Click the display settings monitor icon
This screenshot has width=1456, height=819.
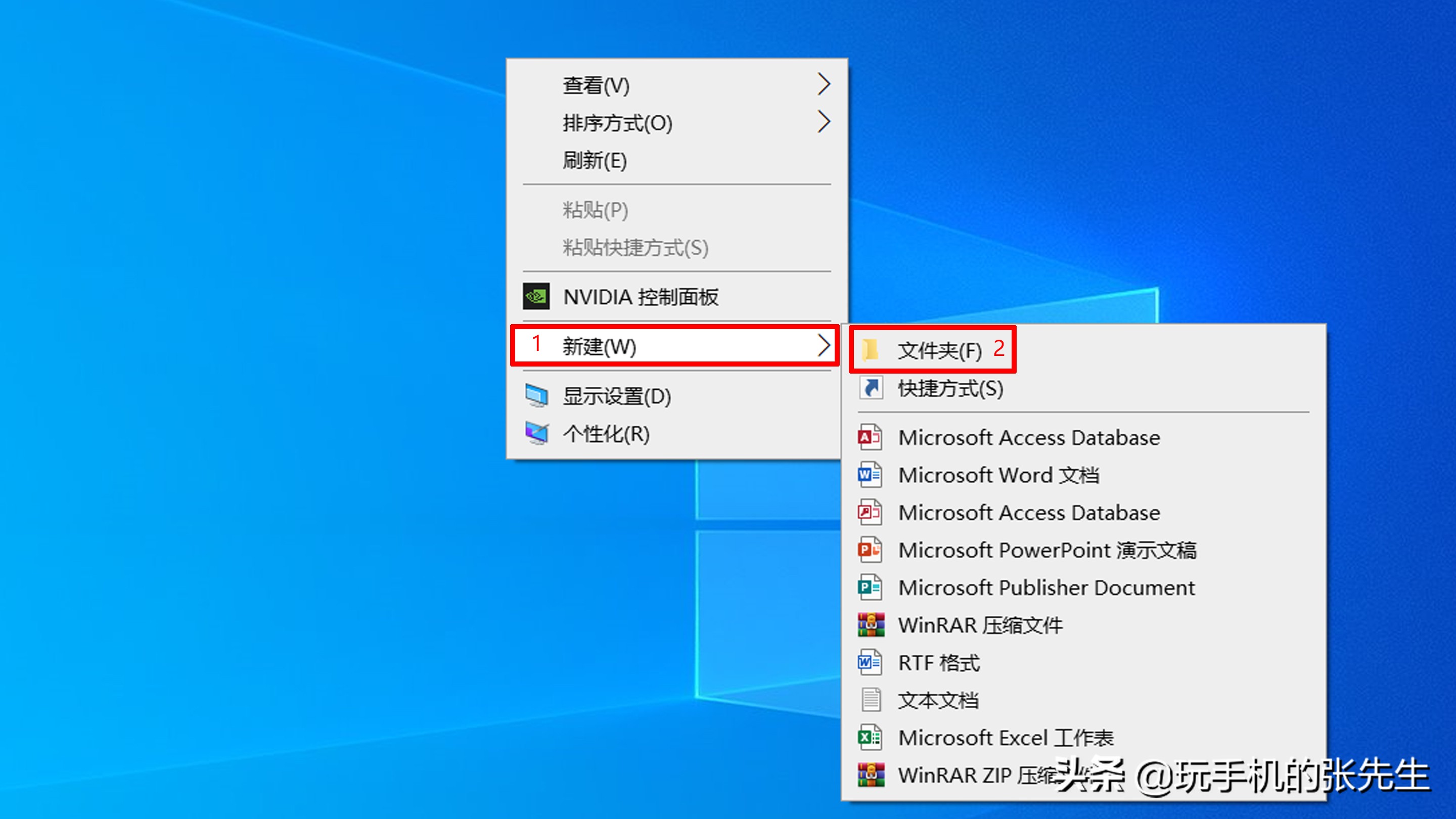coord(536,396)
